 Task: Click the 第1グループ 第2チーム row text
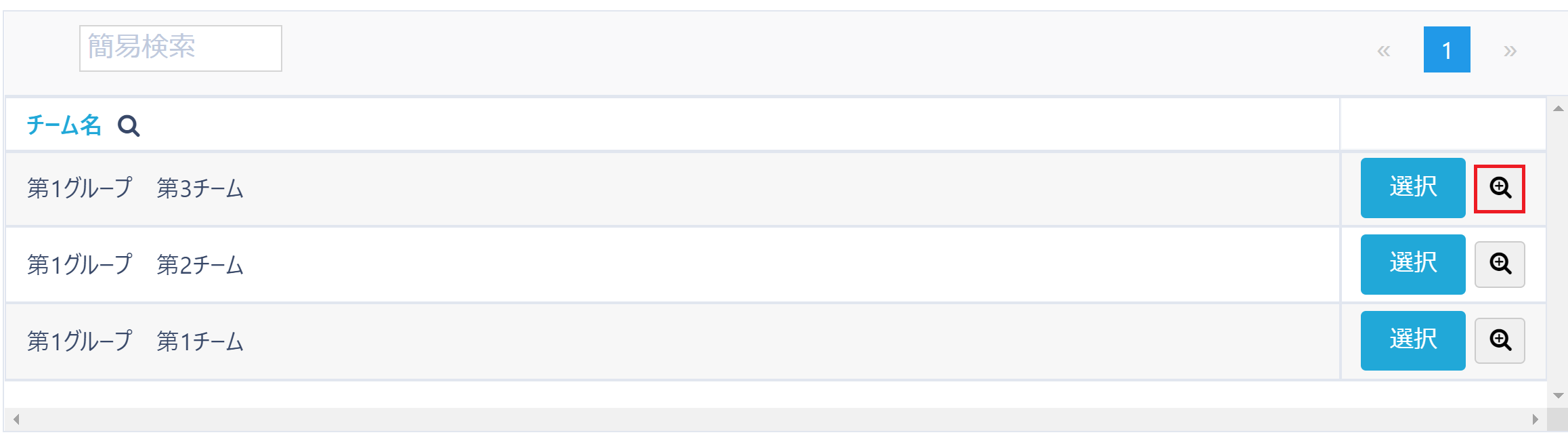[x=135, y=265]
